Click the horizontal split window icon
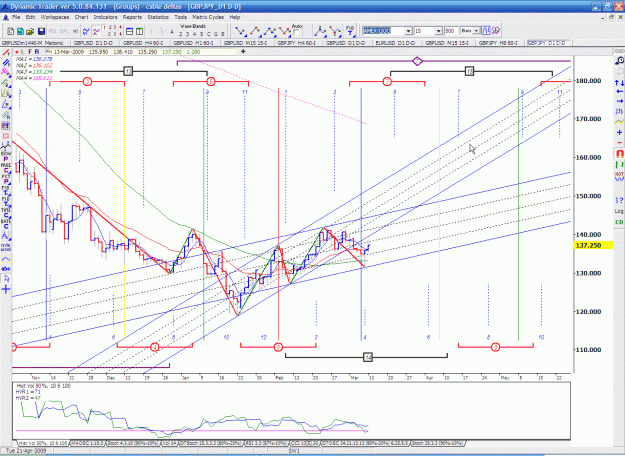The height and width of the screenshot is (456, 625). [x=130, y=31]
